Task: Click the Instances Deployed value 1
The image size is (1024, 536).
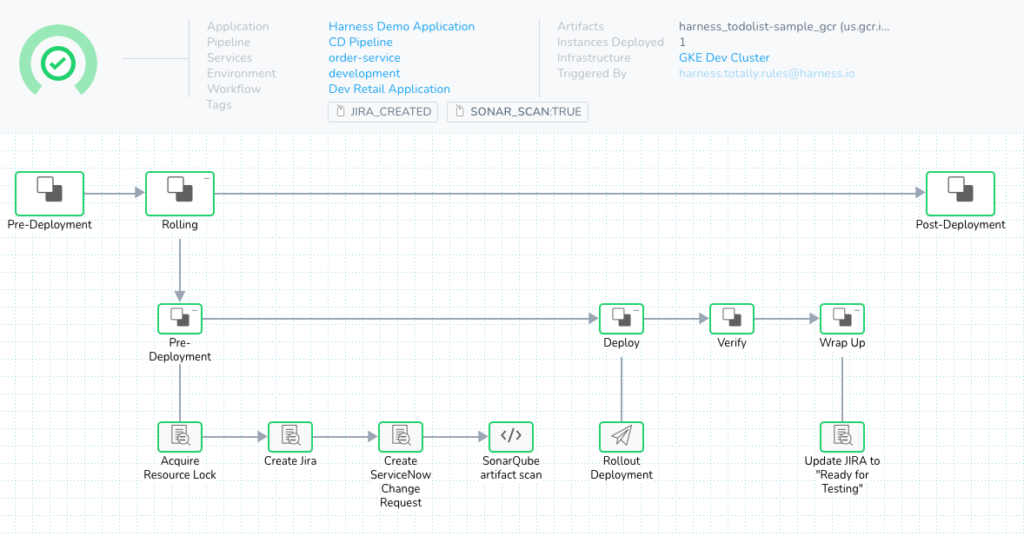Action: [682, 42]
